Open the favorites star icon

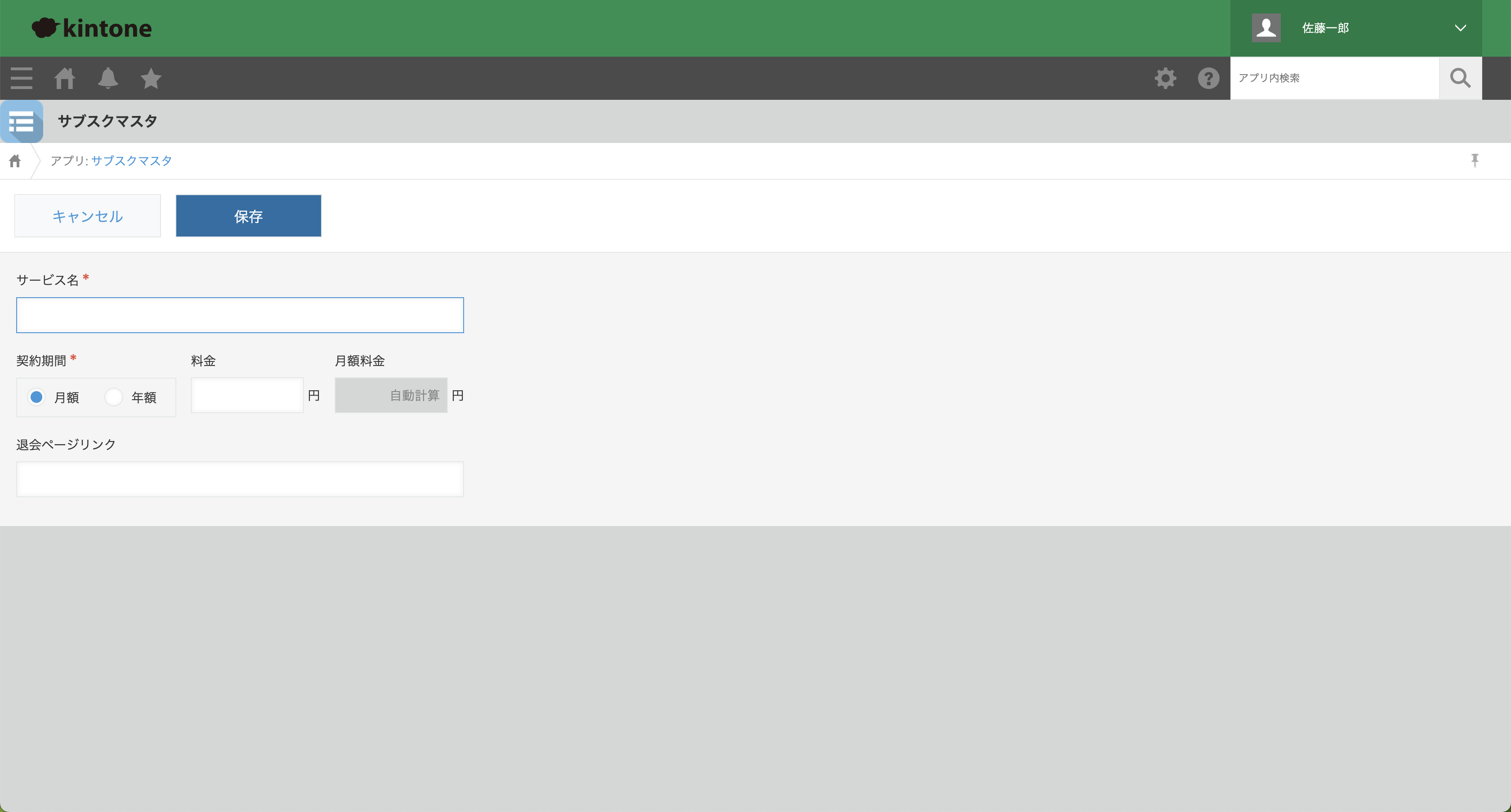click(x=151, y=78)
